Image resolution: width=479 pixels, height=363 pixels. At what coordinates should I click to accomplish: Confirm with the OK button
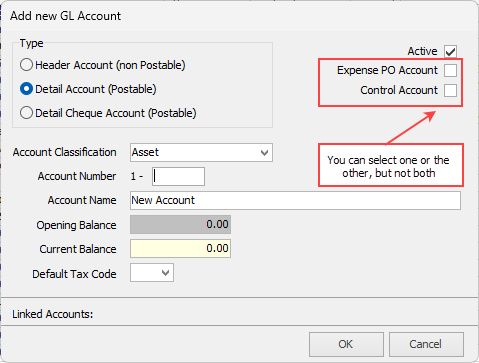346,344
